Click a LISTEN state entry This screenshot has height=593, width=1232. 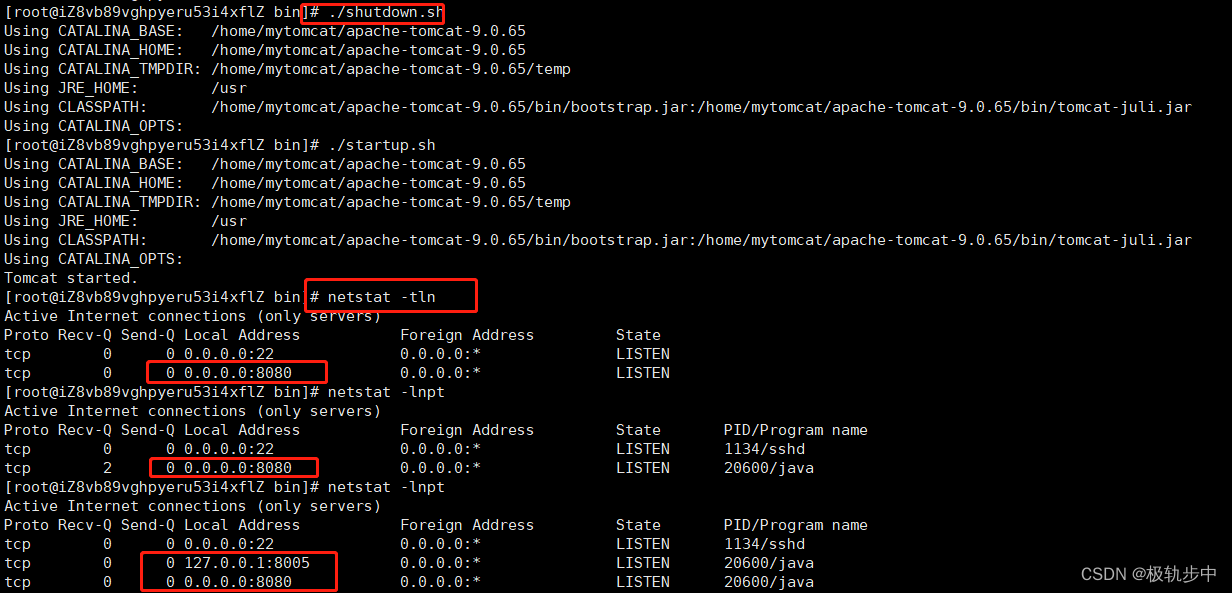[642, 353]
